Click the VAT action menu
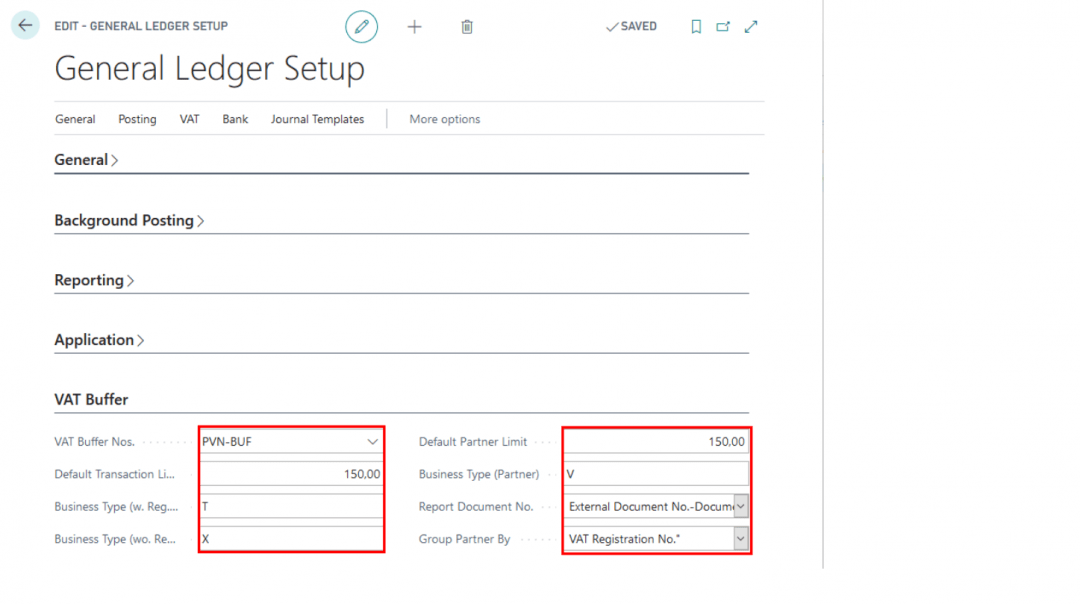This screenshot has width=1080, height=604. (189, 119)
